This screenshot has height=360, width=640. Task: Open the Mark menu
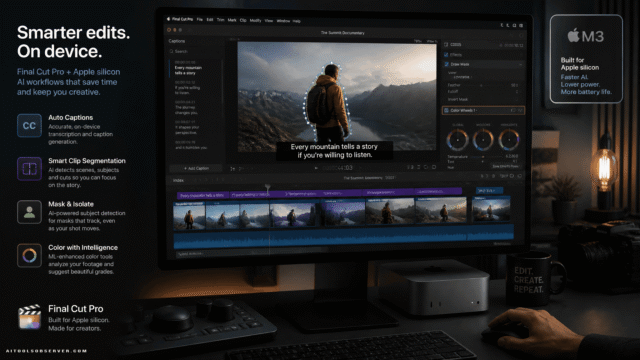(x=232, y=20)
